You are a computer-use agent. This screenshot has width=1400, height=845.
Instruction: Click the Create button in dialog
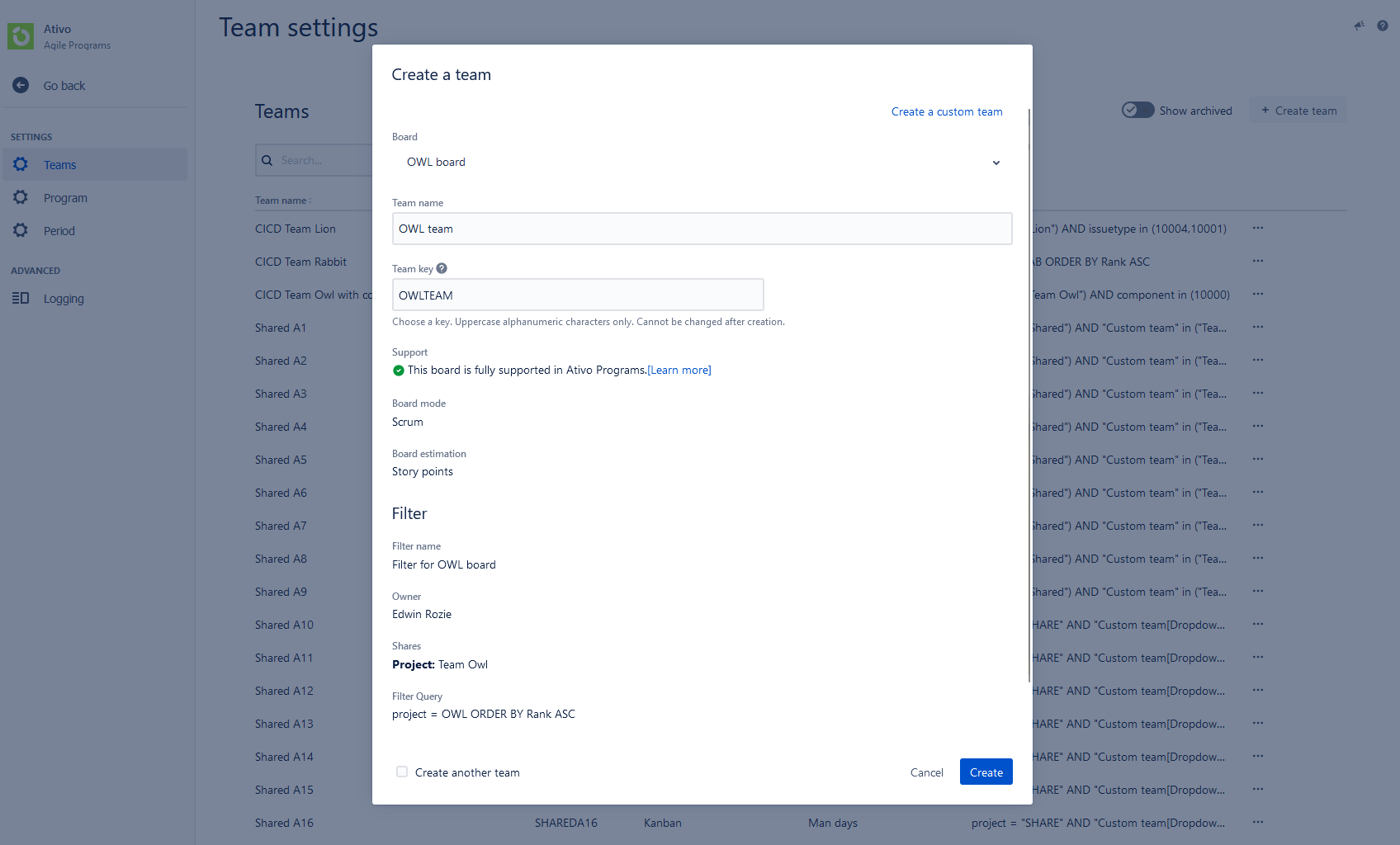click(986, 772)
